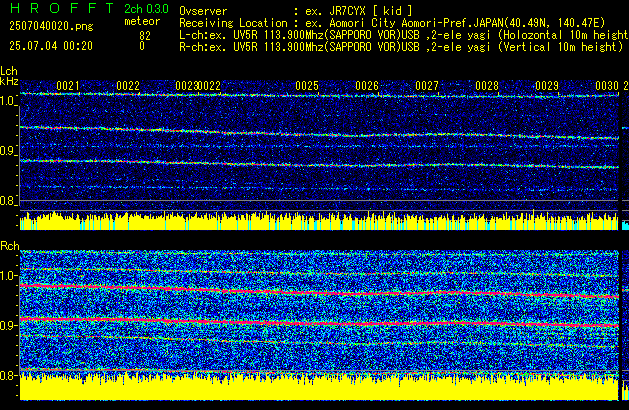Click the 0030 time marker
The width and height of the screenshot is (629, 410).
pyautogui.click(x=607, y=86)
